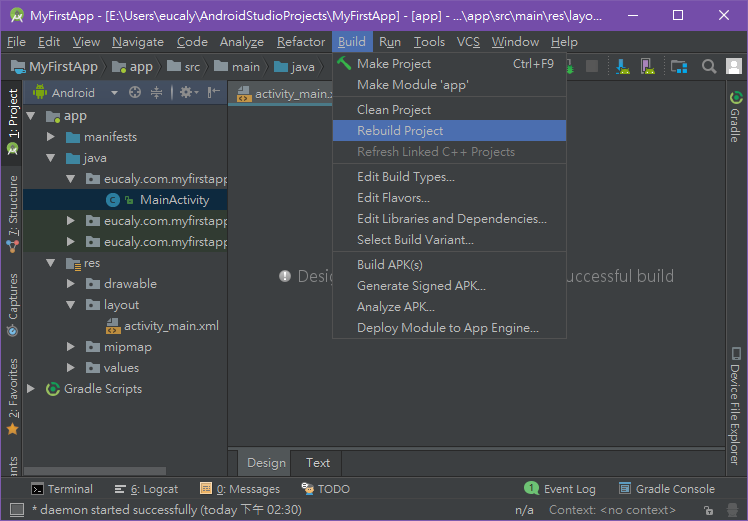
Task: Choose Generate Signed APK...
Action: point(449,286)
